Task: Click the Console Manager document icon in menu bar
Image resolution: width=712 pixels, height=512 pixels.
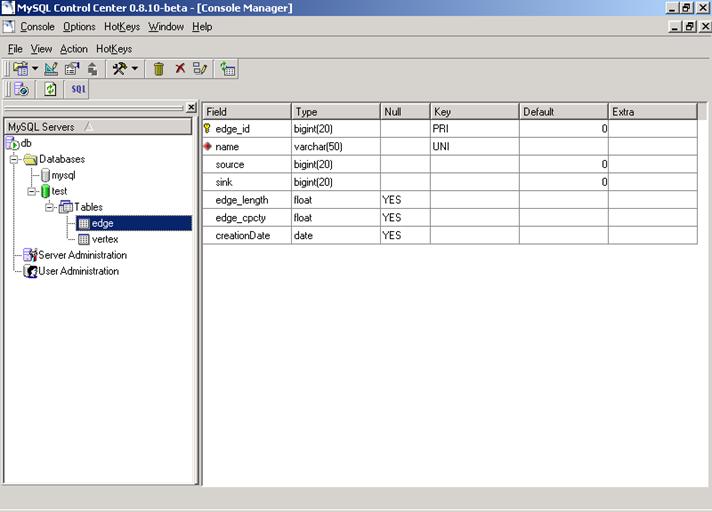Action: (9, 27)
